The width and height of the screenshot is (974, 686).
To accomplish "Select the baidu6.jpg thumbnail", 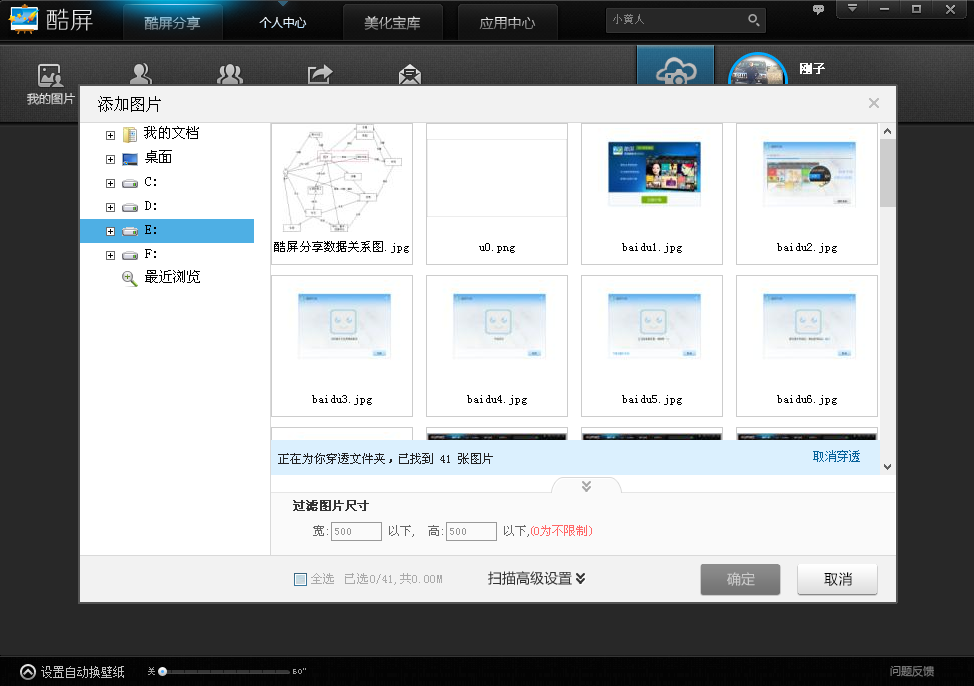I will tap(807, 346).
